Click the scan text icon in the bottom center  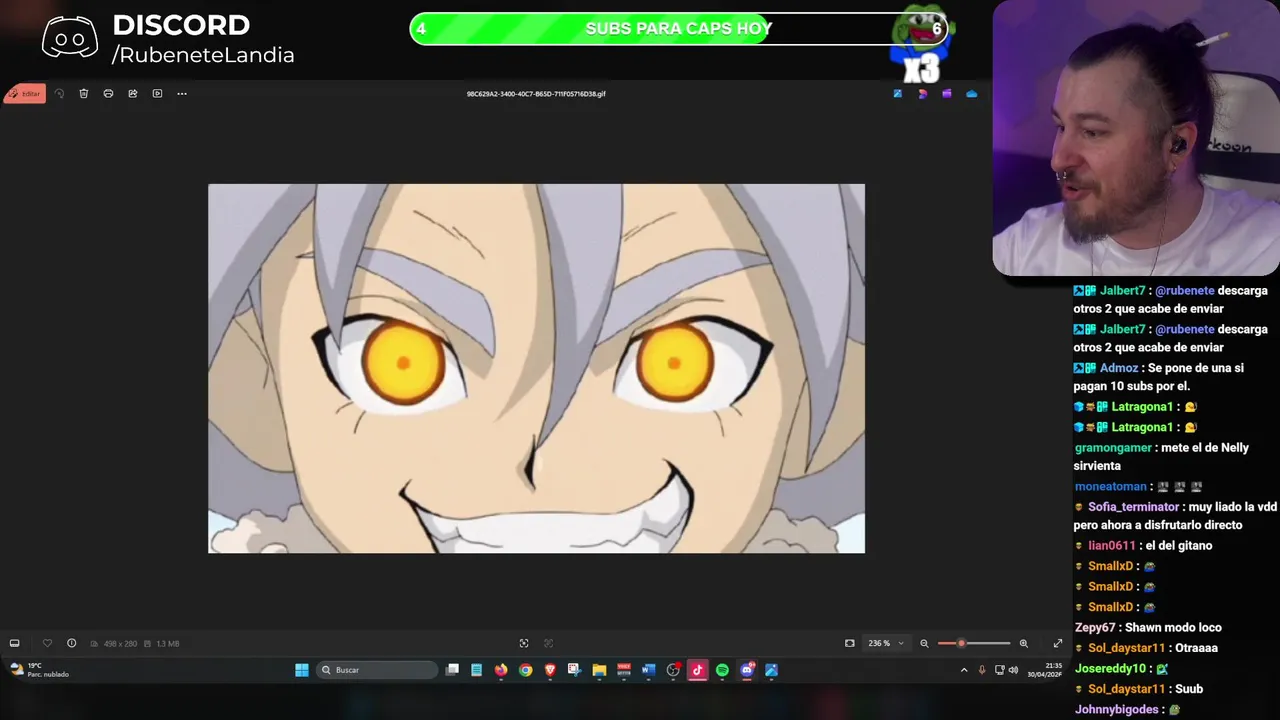524,643
